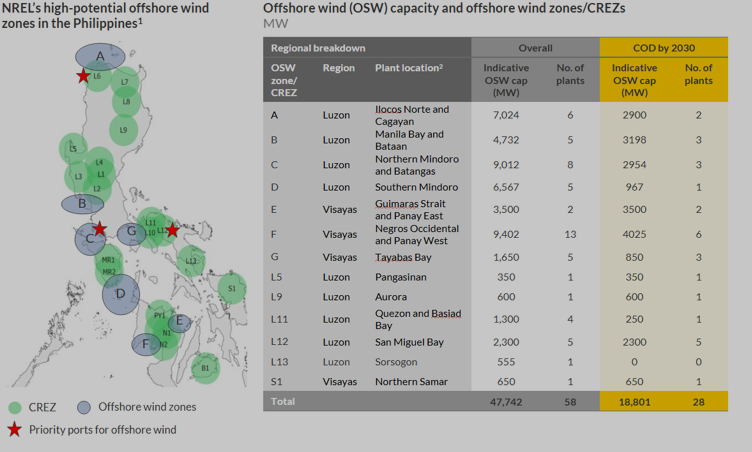
Task: Click the blue offshore wind zones legend swatch
Action: [87, 407]
